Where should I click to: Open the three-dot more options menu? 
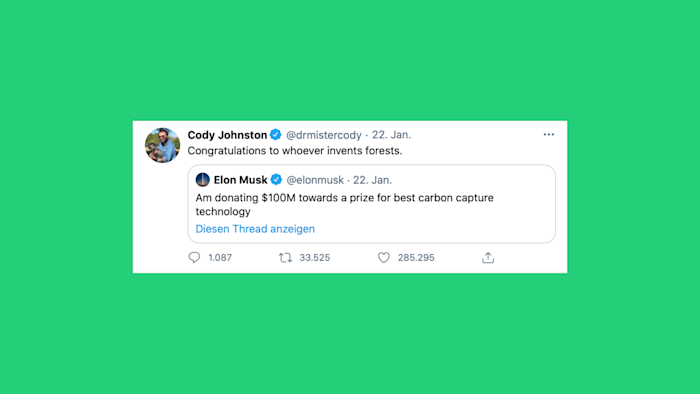click(x=549, y=134)
